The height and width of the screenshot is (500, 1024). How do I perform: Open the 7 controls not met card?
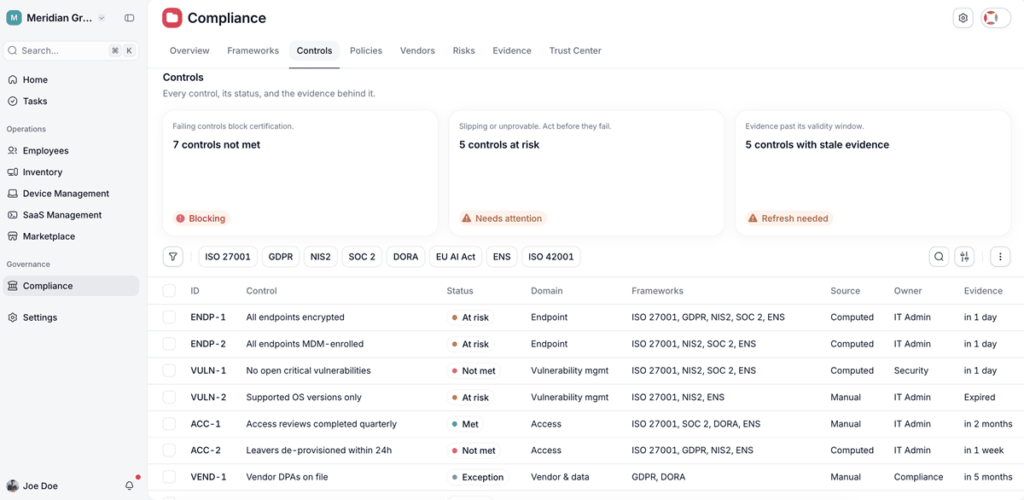point(300,173)
